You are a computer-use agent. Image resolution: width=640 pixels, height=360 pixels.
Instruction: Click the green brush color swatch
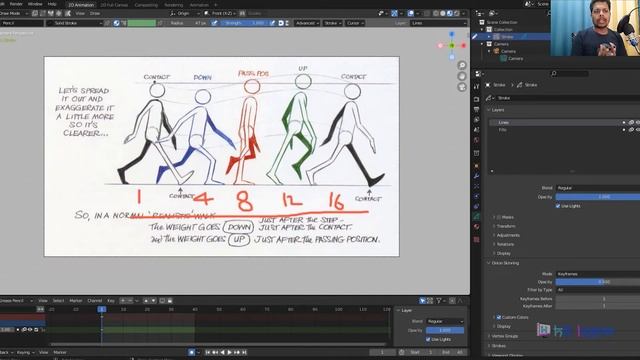coord(142,23)
